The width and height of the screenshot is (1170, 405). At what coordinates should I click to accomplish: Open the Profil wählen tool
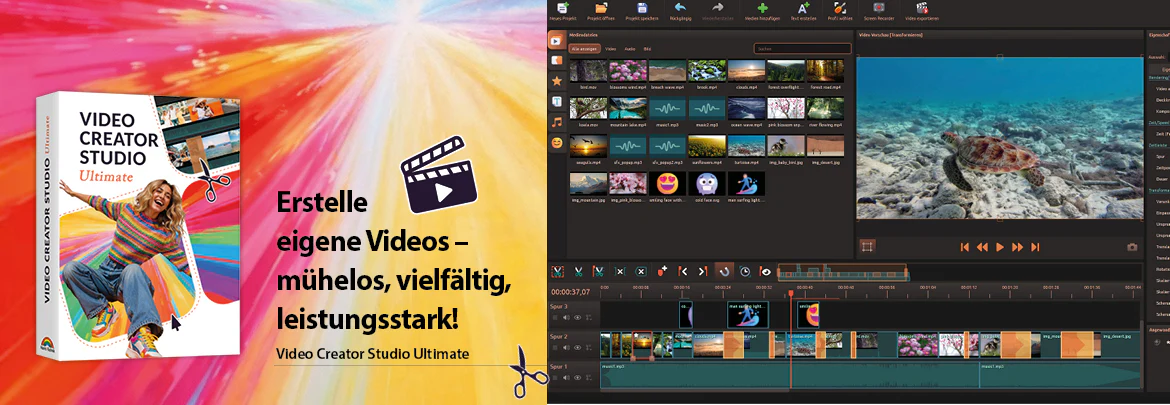pos(839,10)
